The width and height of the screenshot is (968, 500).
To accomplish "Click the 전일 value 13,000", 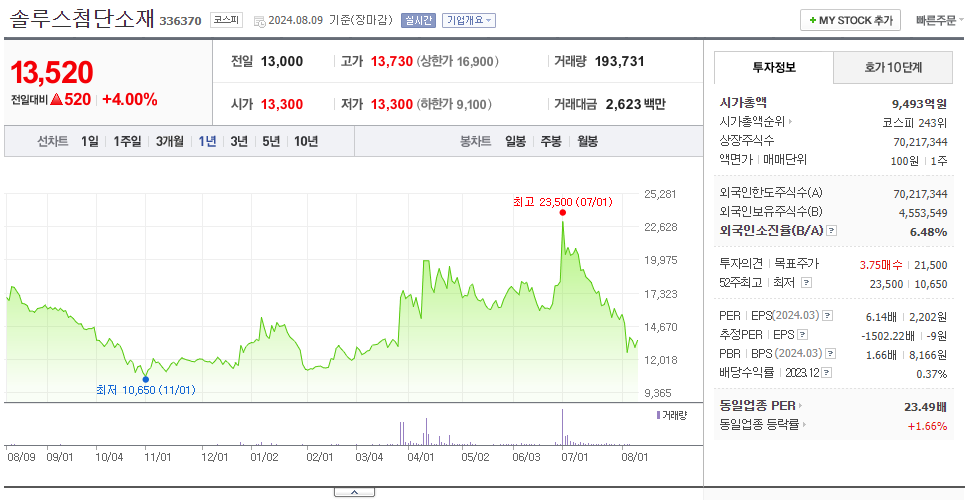I will [282, 61].
